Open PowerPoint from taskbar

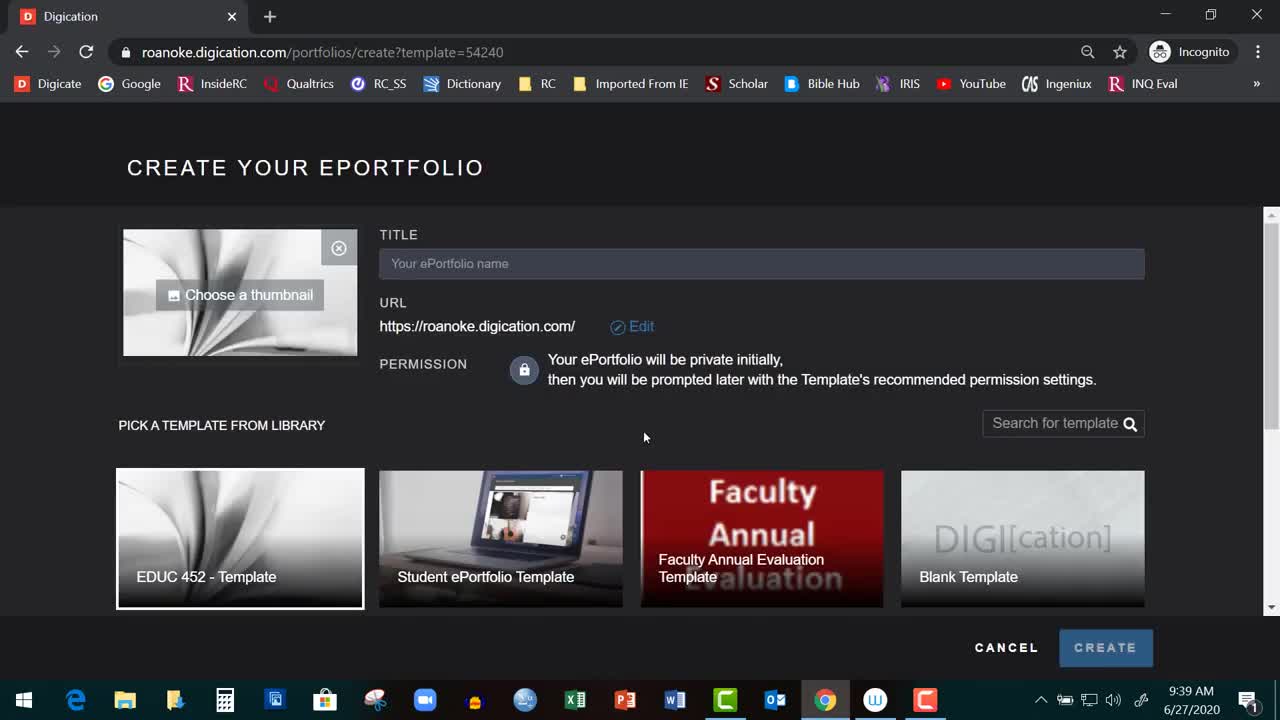[625, 700]
